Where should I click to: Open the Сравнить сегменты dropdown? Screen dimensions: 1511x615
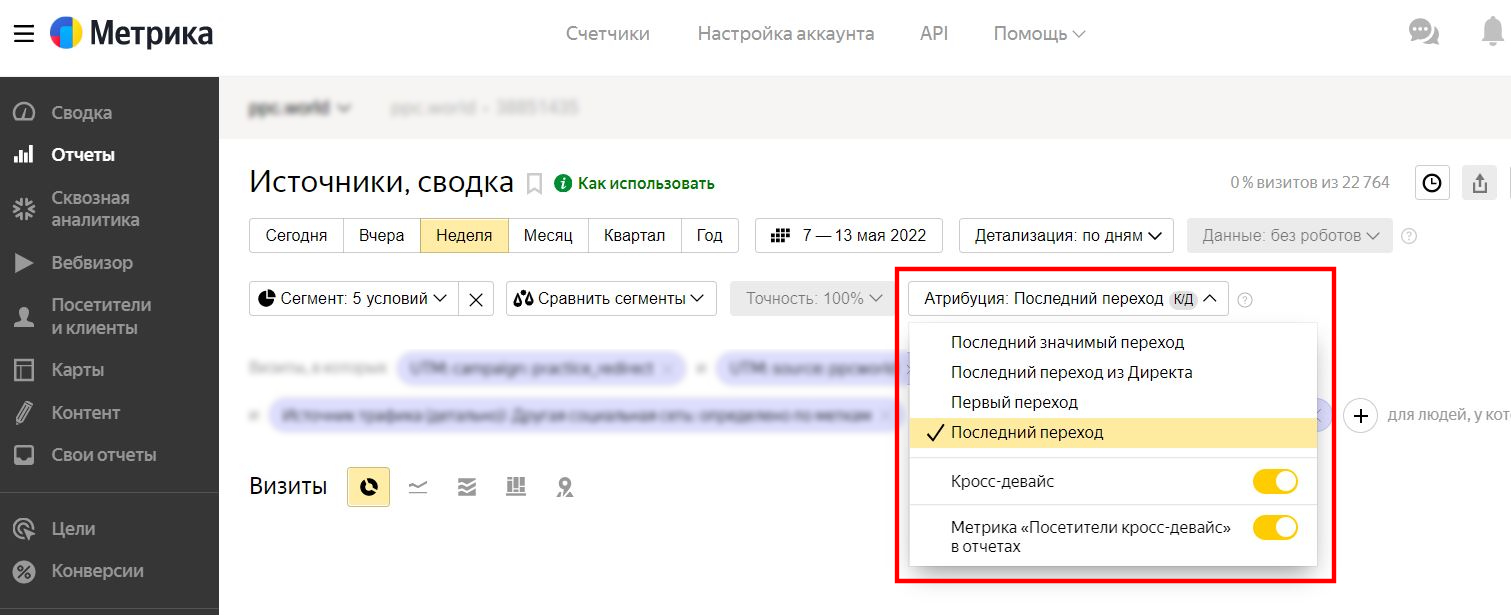pos(611,298)
